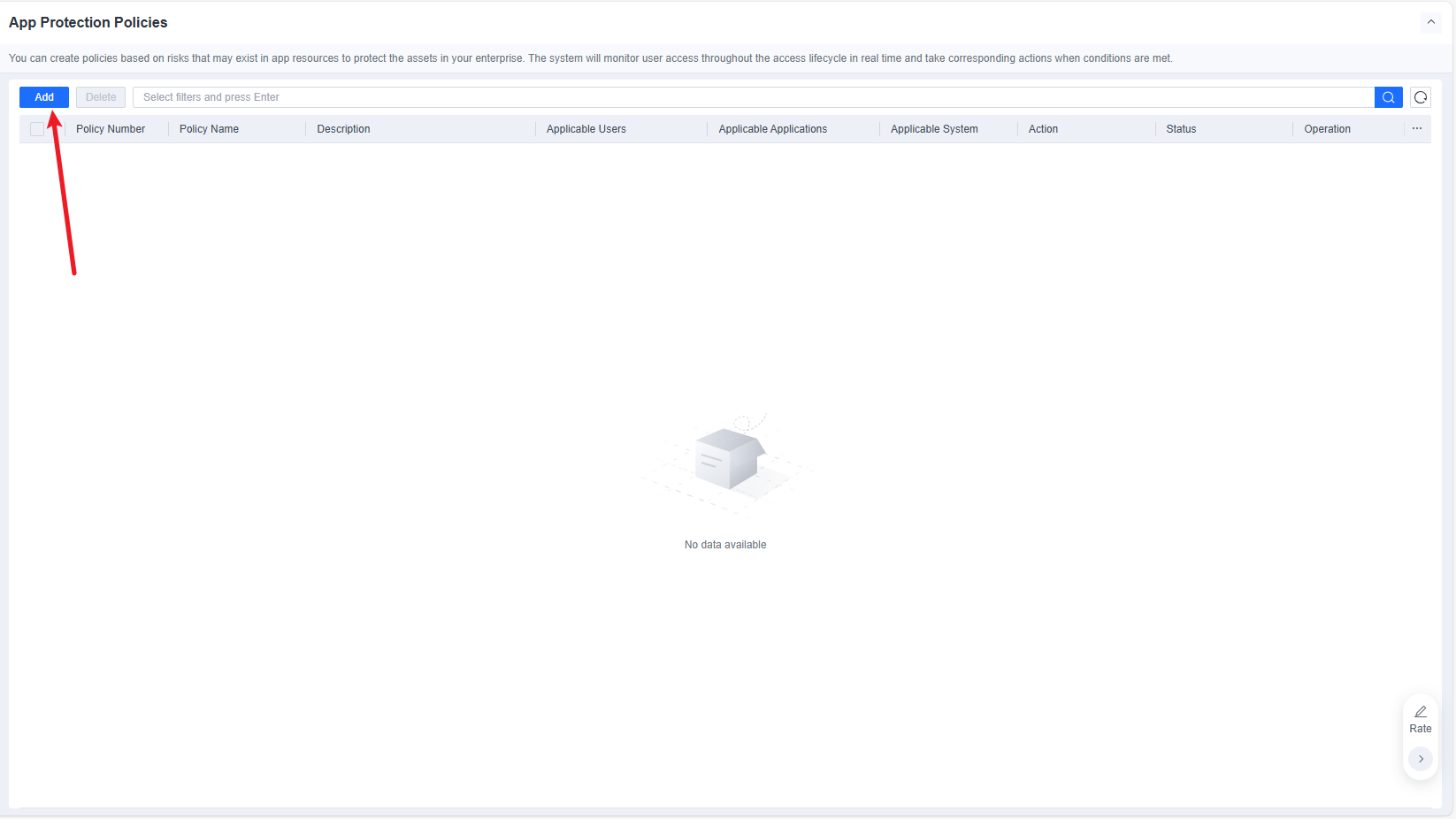Click the Operation column header
The height and width of the screenshot is (819, 1456).
(1327, 129)
